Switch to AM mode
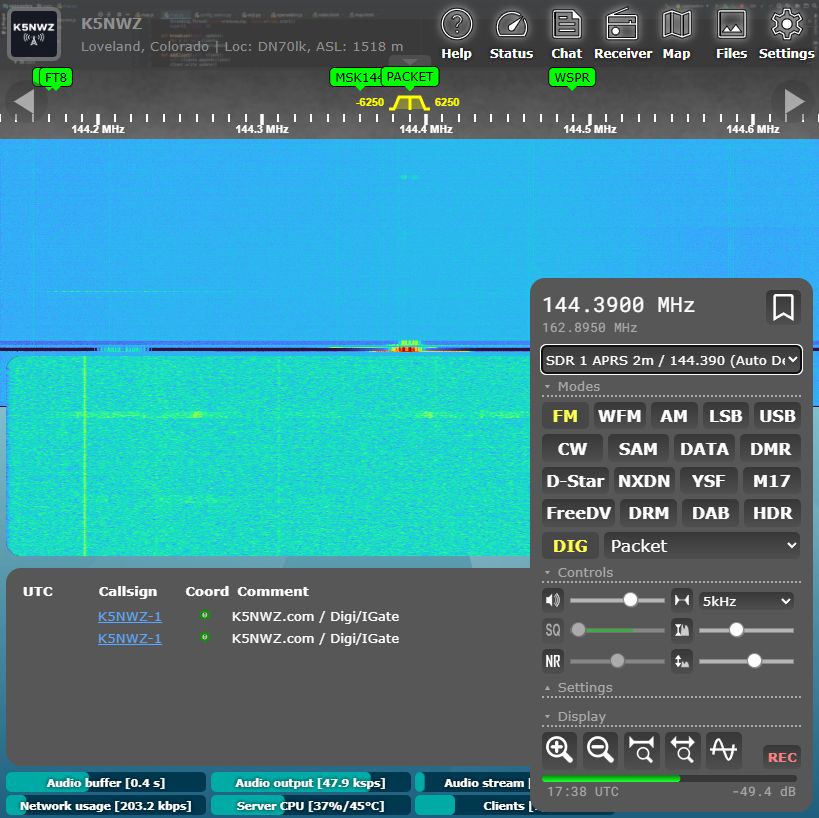 click(x=674, y=416)
